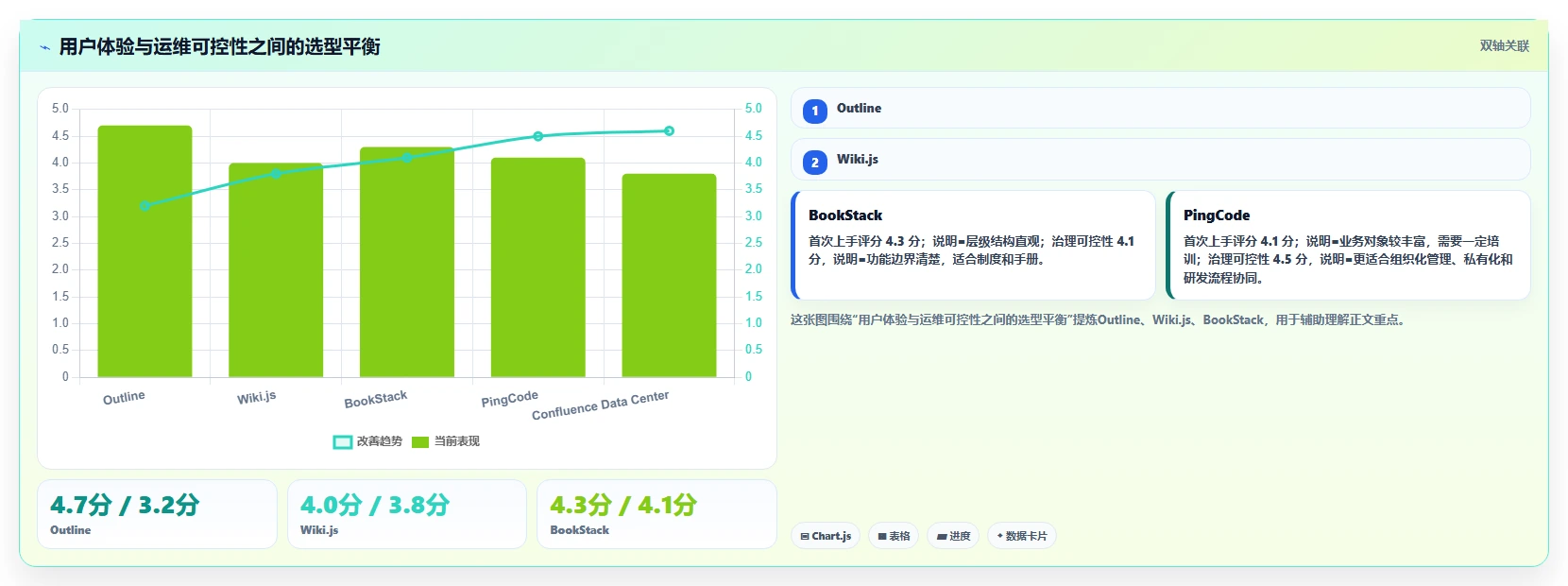Click the PingCode x-axis label
The image size is (1568, 586).
point(510,399)
